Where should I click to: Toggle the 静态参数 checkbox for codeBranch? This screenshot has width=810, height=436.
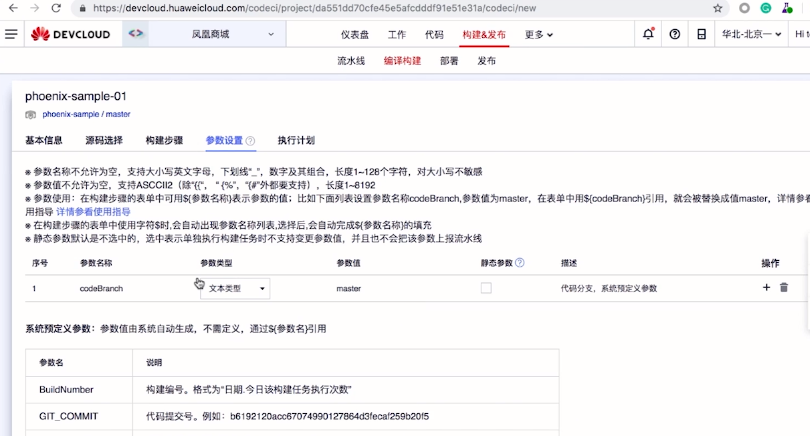[486, 288]
